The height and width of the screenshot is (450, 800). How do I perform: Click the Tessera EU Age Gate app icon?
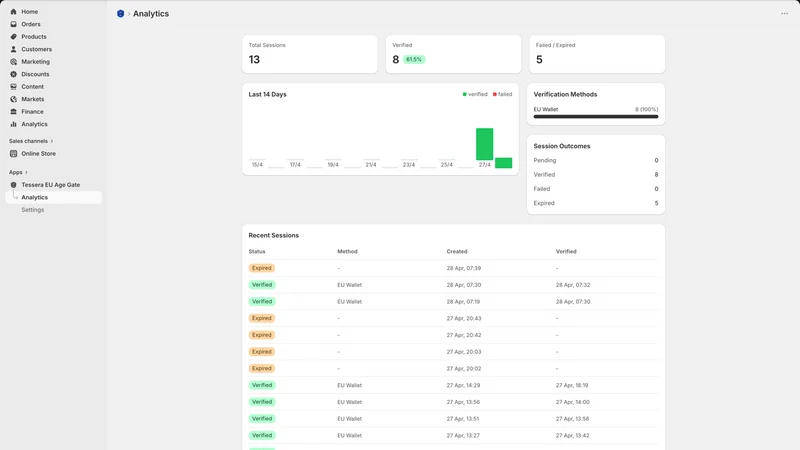pyautogui.click(x=13, y=185)
